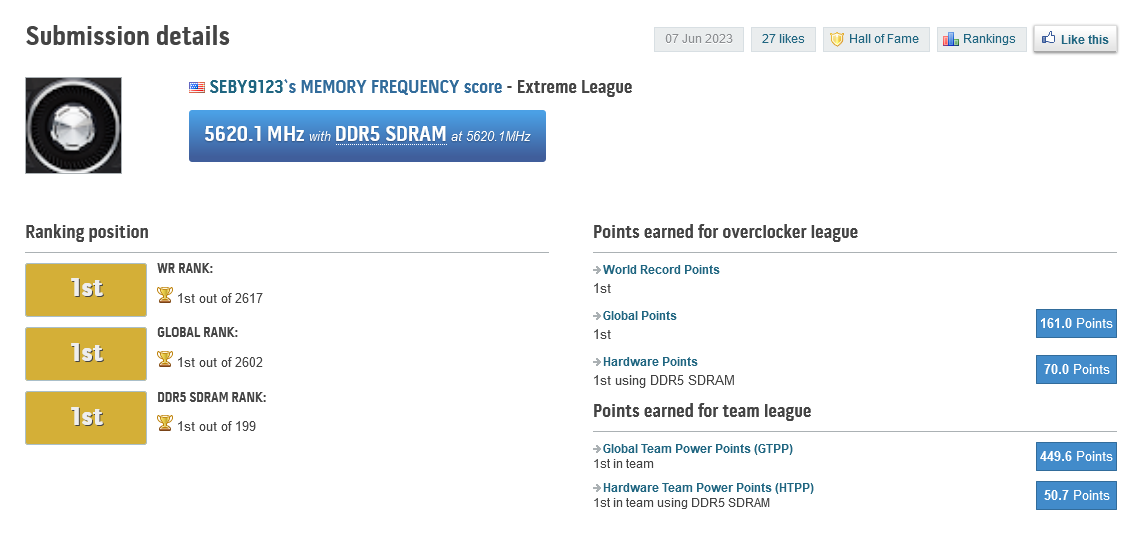Click the DDR5 SDRAM rank trophy icon
The height and width of the screenshot is (534, 1141).
coord(165,424)
